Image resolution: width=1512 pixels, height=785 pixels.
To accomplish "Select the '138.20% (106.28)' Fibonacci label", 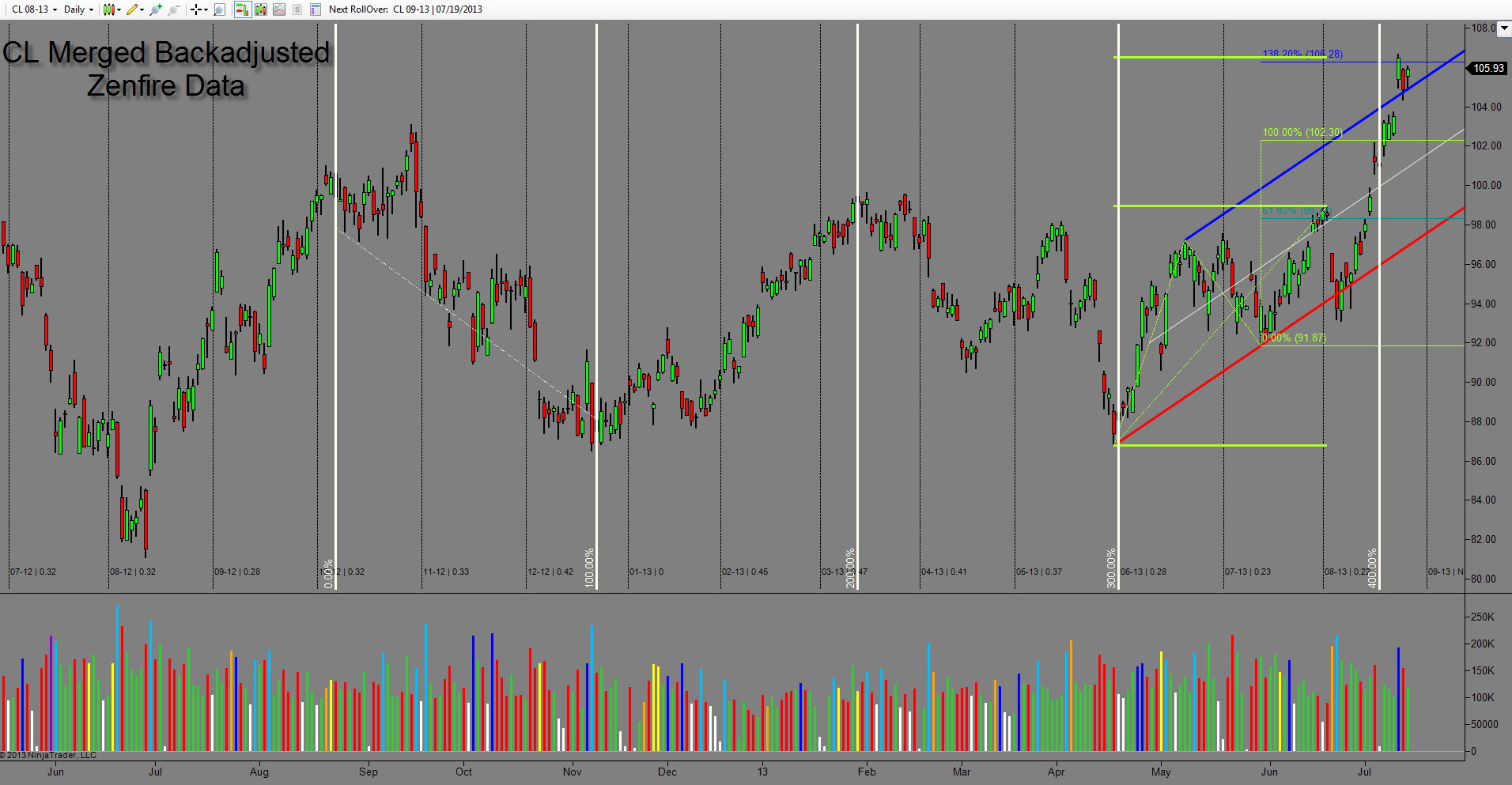I will 1302,54.
